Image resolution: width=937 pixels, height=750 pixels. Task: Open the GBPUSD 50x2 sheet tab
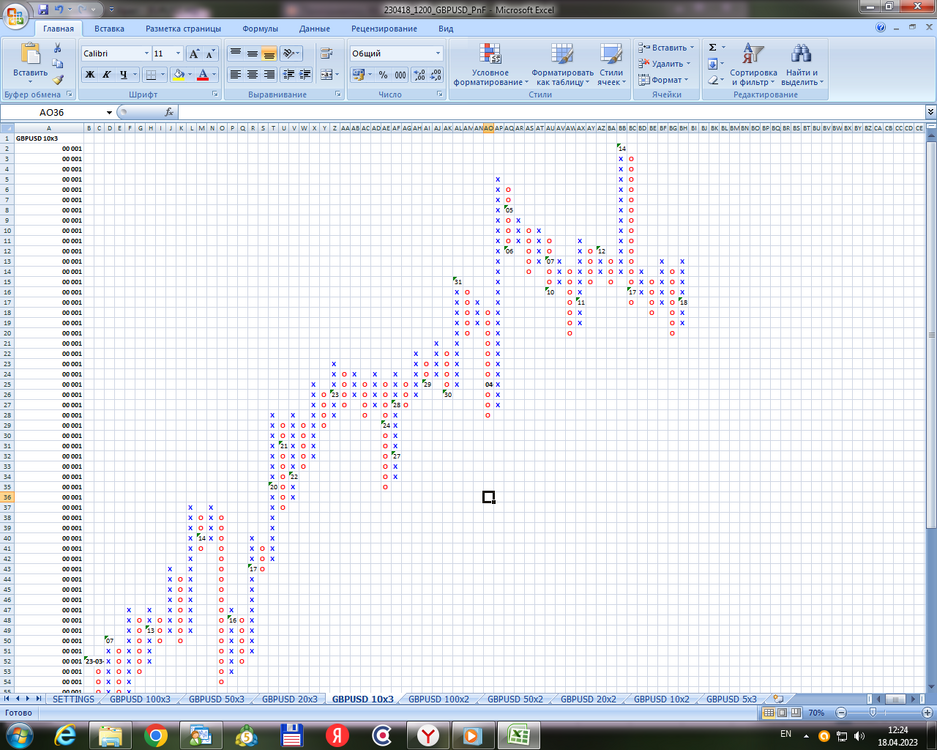pos(515,699)
